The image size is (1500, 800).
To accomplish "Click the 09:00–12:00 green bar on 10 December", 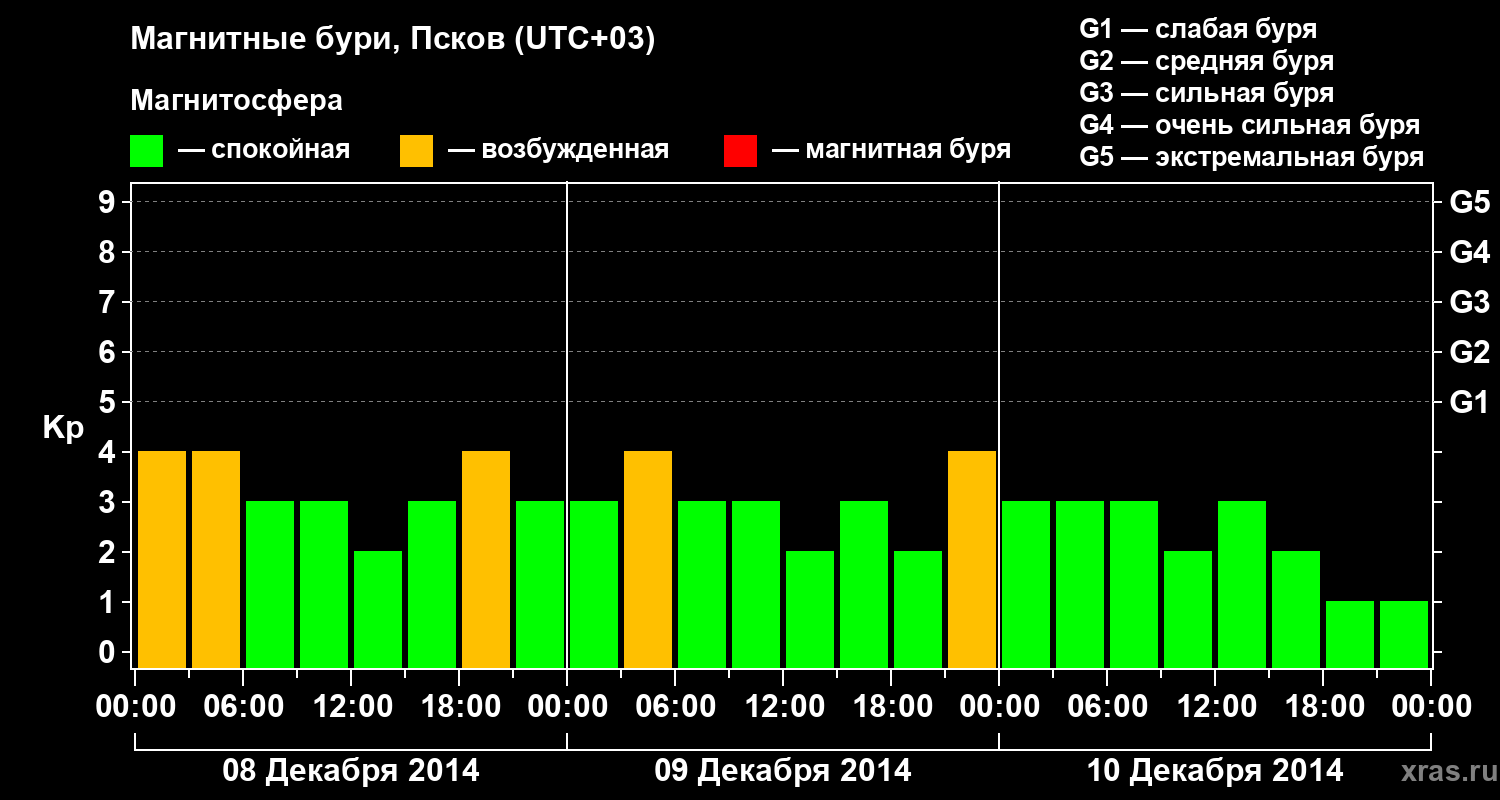I will pyautogui.click(x=1188, y=609).
